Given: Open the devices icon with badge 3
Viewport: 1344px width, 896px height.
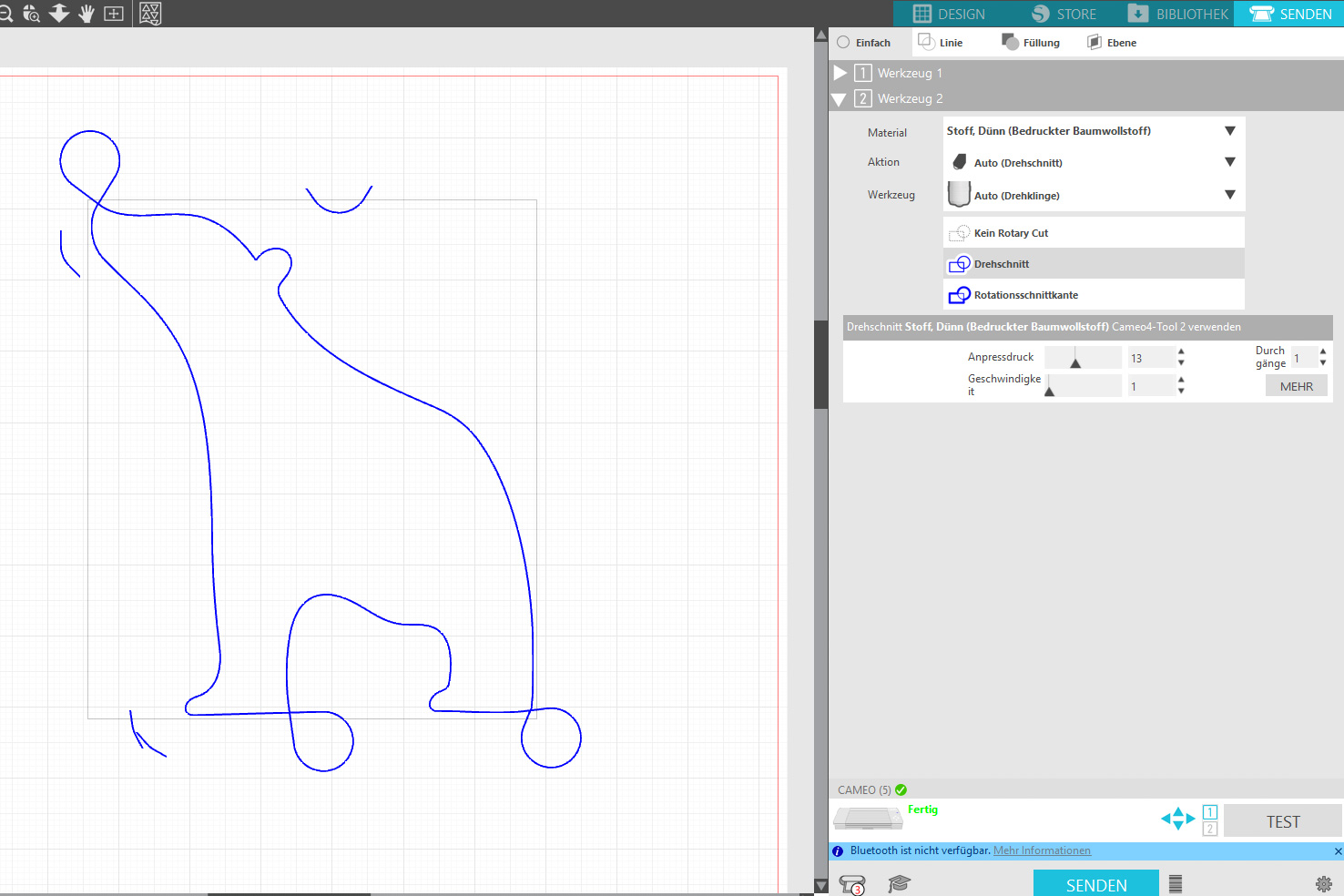Looking at the screenshot, I should pos(852,884).
